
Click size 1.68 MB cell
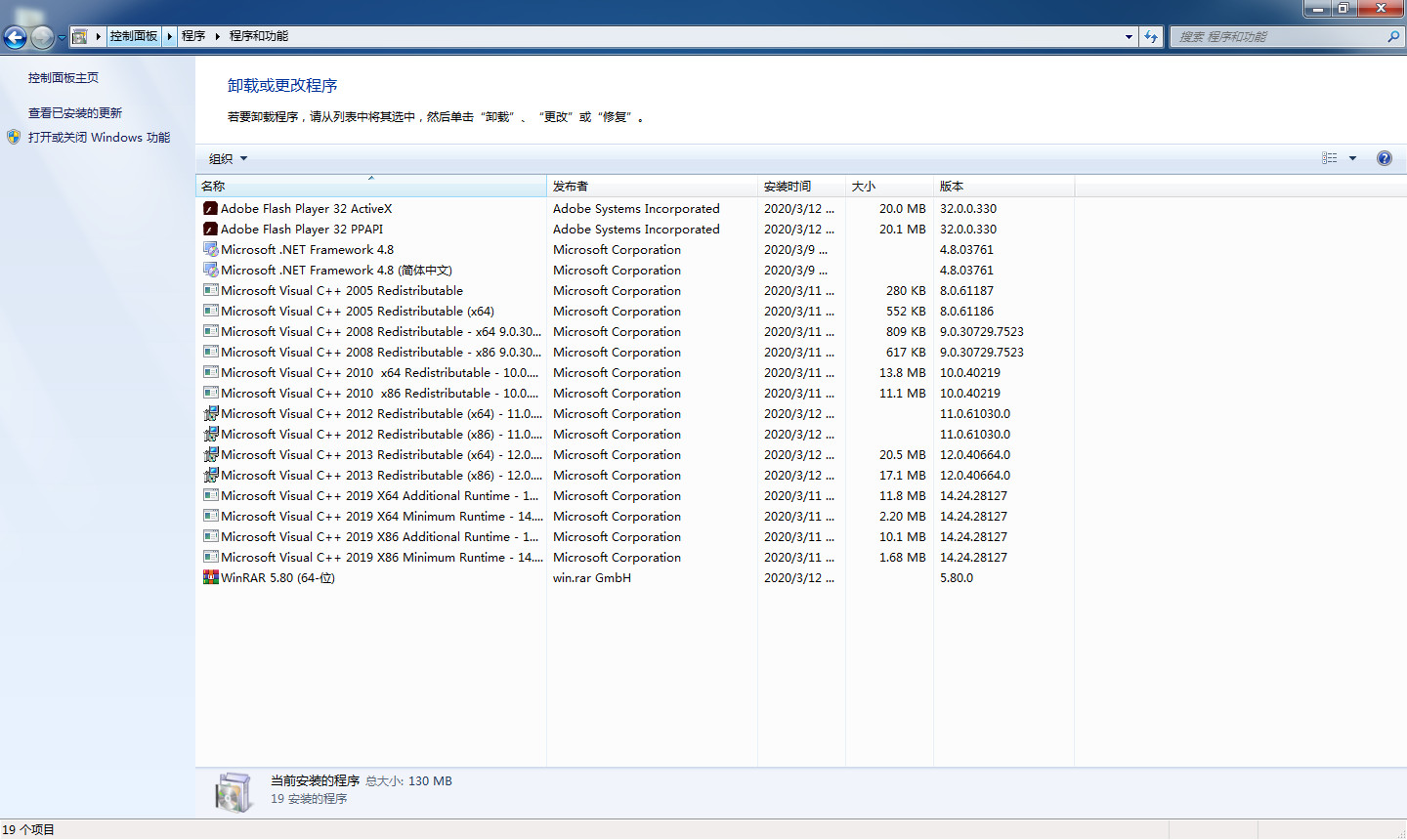[903, 557]
